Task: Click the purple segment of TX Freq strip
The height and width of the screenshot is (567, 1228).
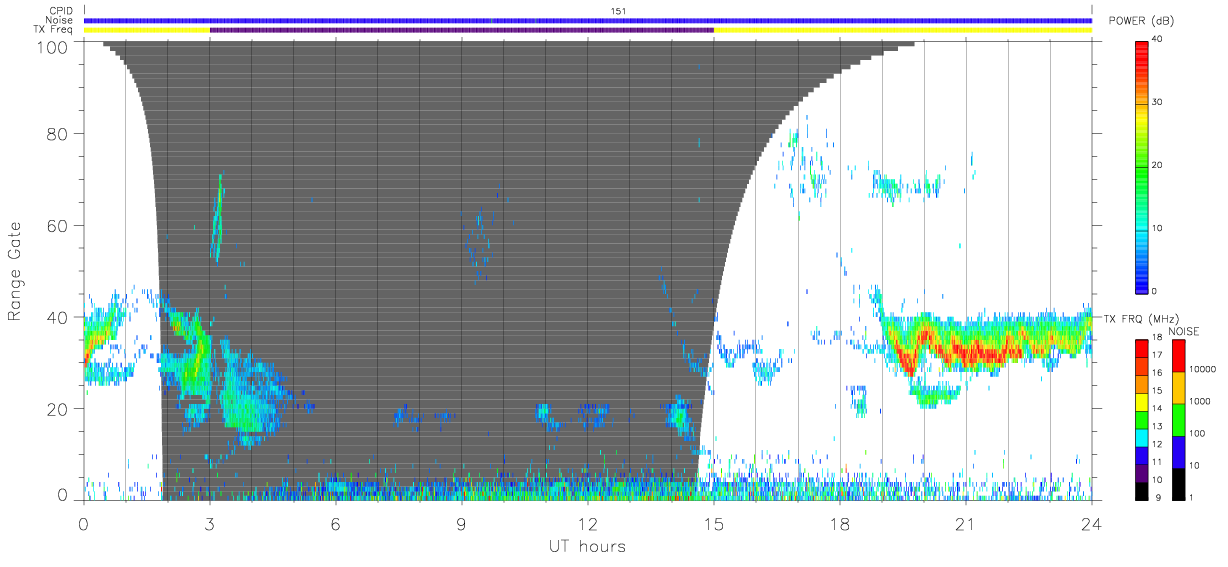Action: (462, 30)
